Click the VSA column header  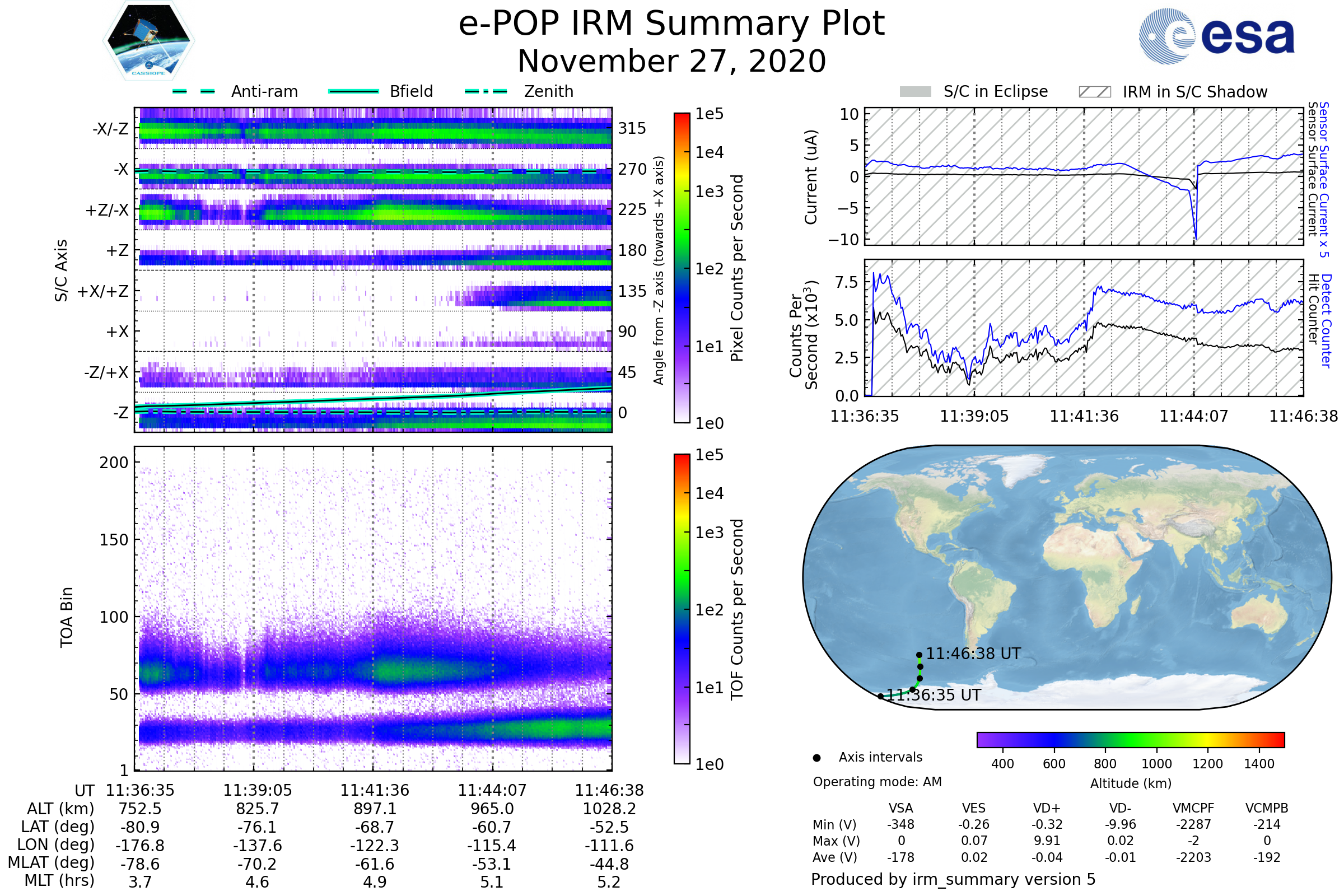(x=900, y=808)
